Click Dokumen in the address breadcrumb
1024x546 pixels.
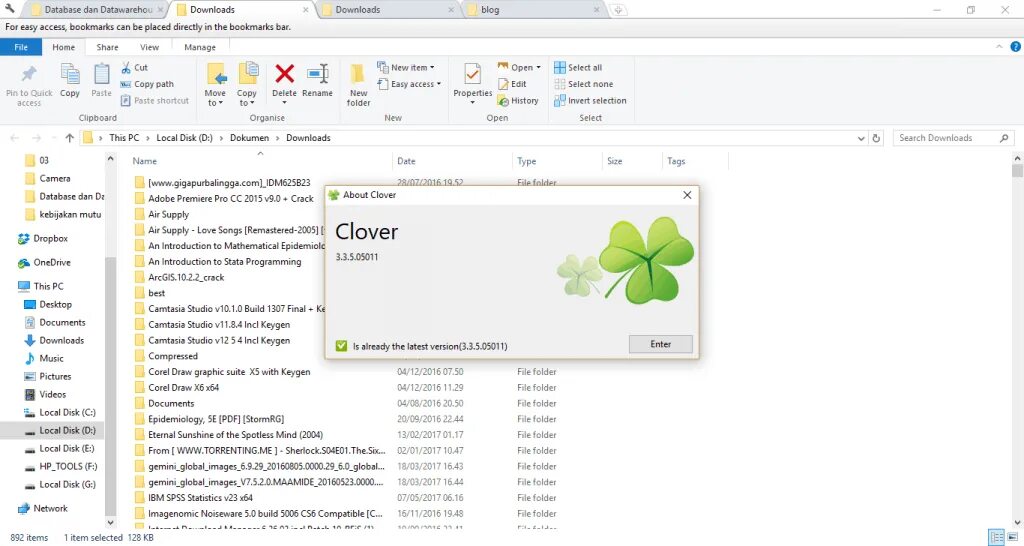point(249,138)
